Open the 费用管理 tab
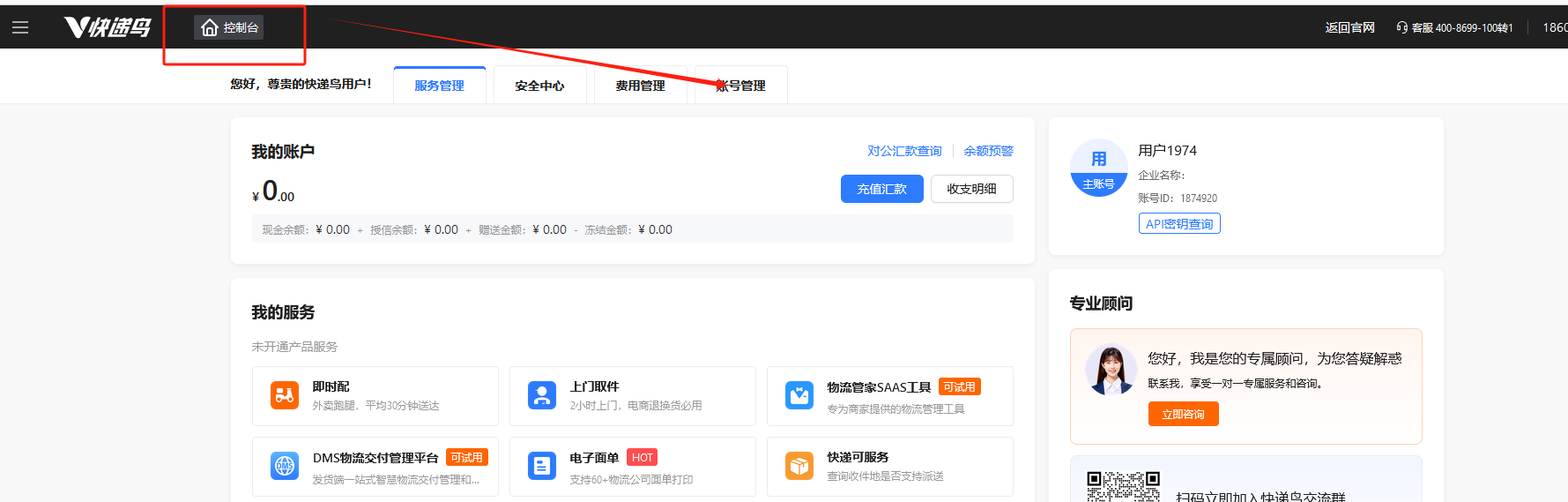This screenshot has width=1568, height=502. [640, 86]
